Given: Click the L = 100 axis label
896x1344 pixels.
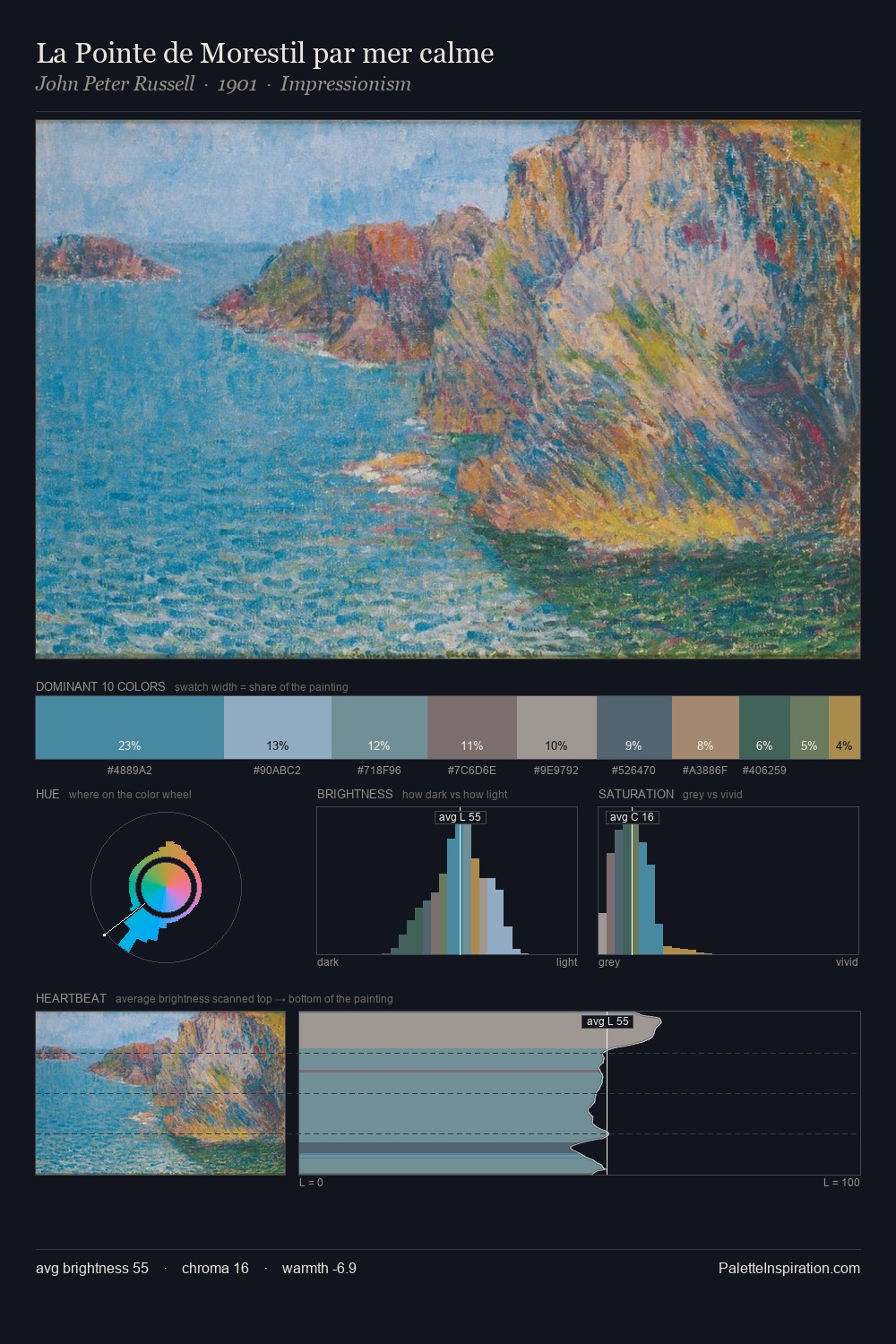Looking at the screenshot, I should [841, 1183].
